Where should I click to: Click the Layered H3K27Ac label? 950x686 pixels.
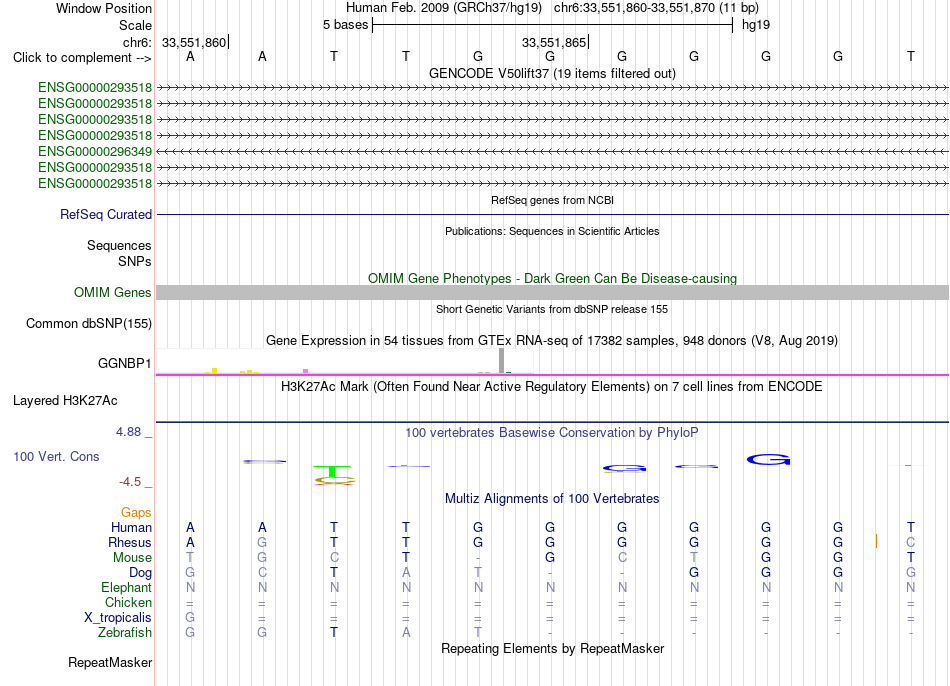click(65, 401)
